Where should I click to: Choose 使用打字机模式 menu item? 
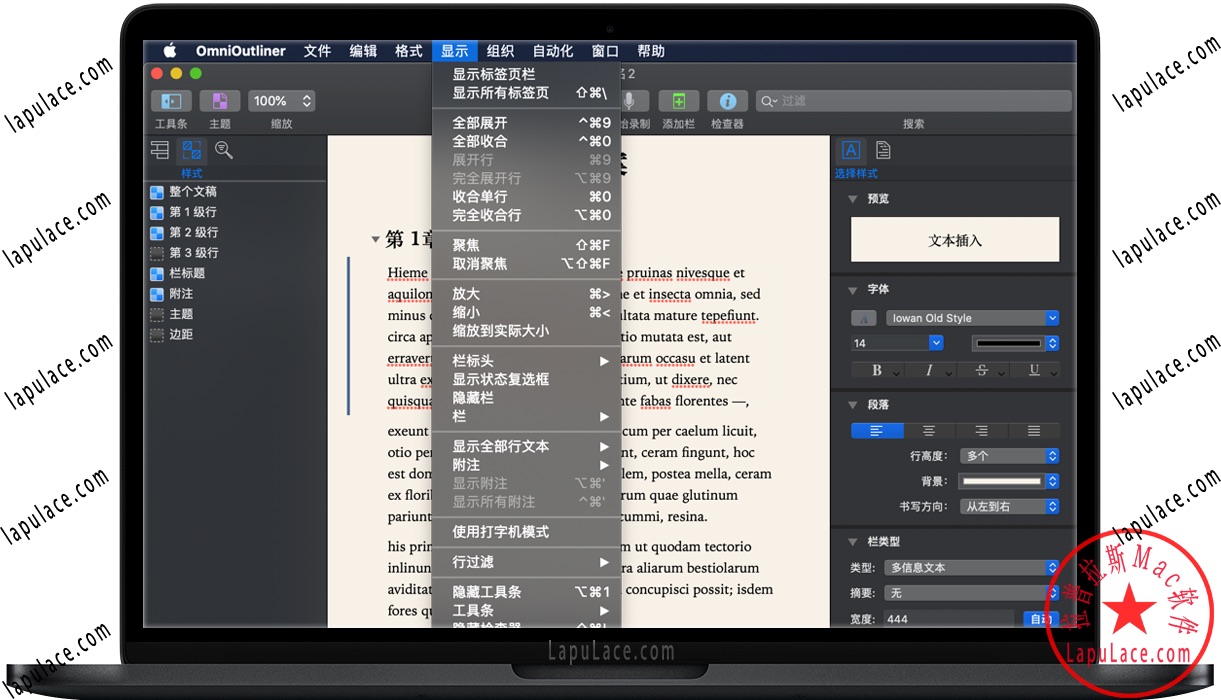(x=527, y=532)
